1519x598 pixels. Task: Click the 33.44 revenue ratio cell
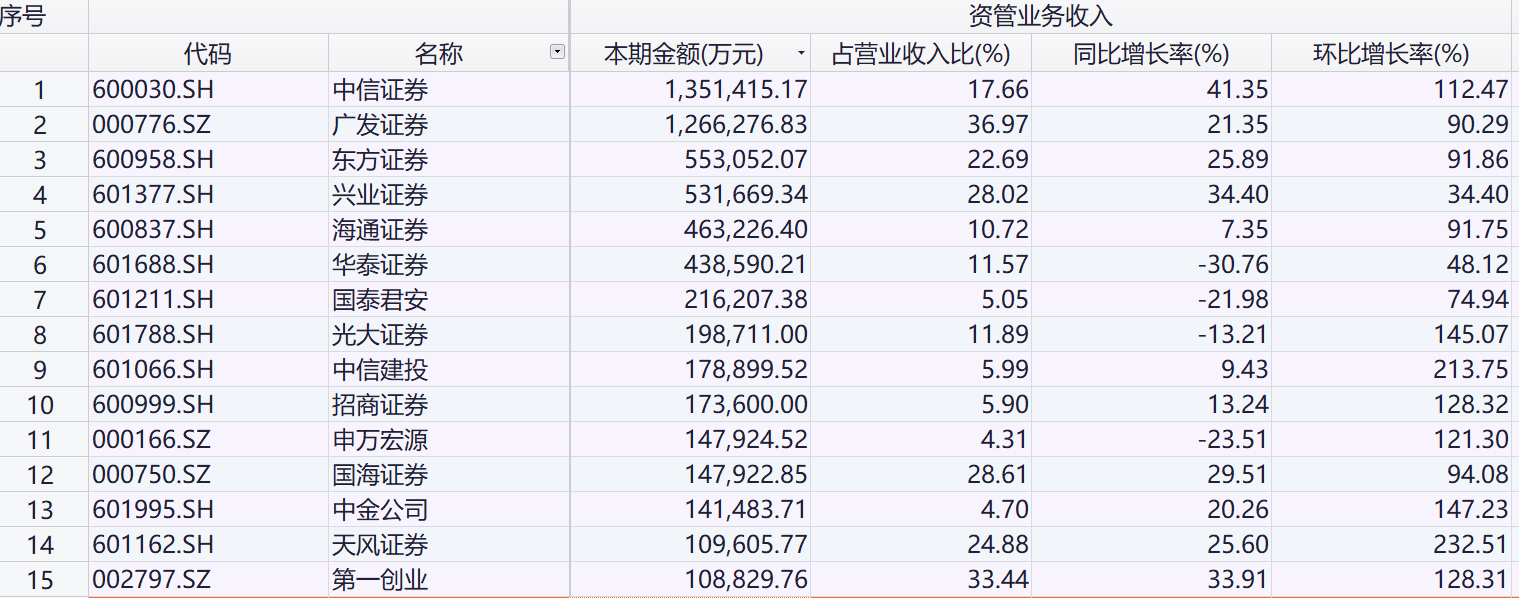coord(921,580)
